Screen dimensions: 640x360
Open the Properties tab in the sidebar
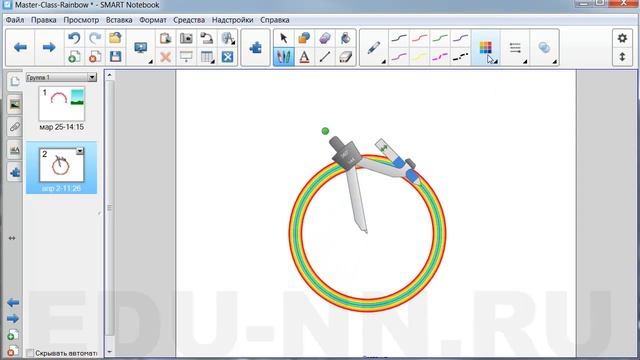(15, 150)
